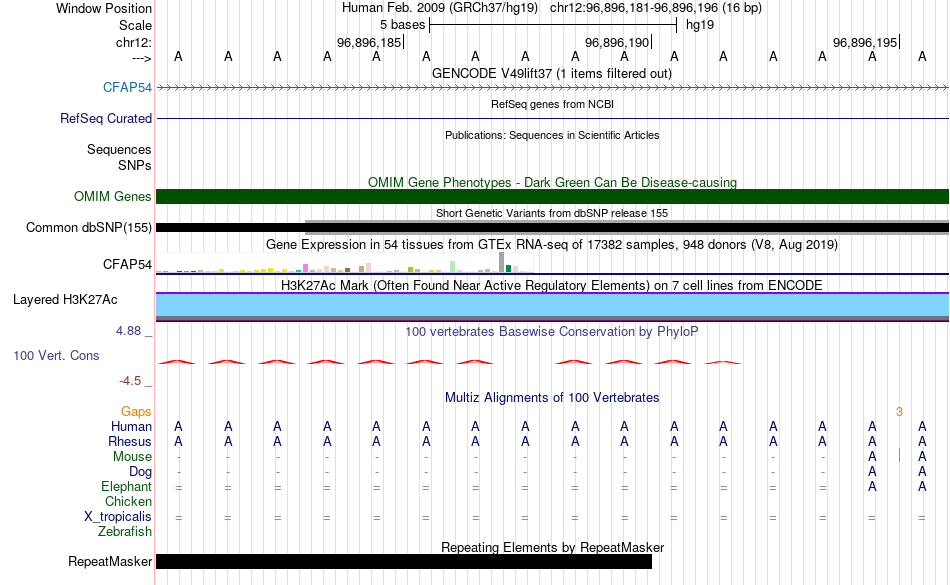This screenshot has width=950, height=585.
Task: Click the 4.88 PhyloP upper limit value
Action: tap(128, 331)
